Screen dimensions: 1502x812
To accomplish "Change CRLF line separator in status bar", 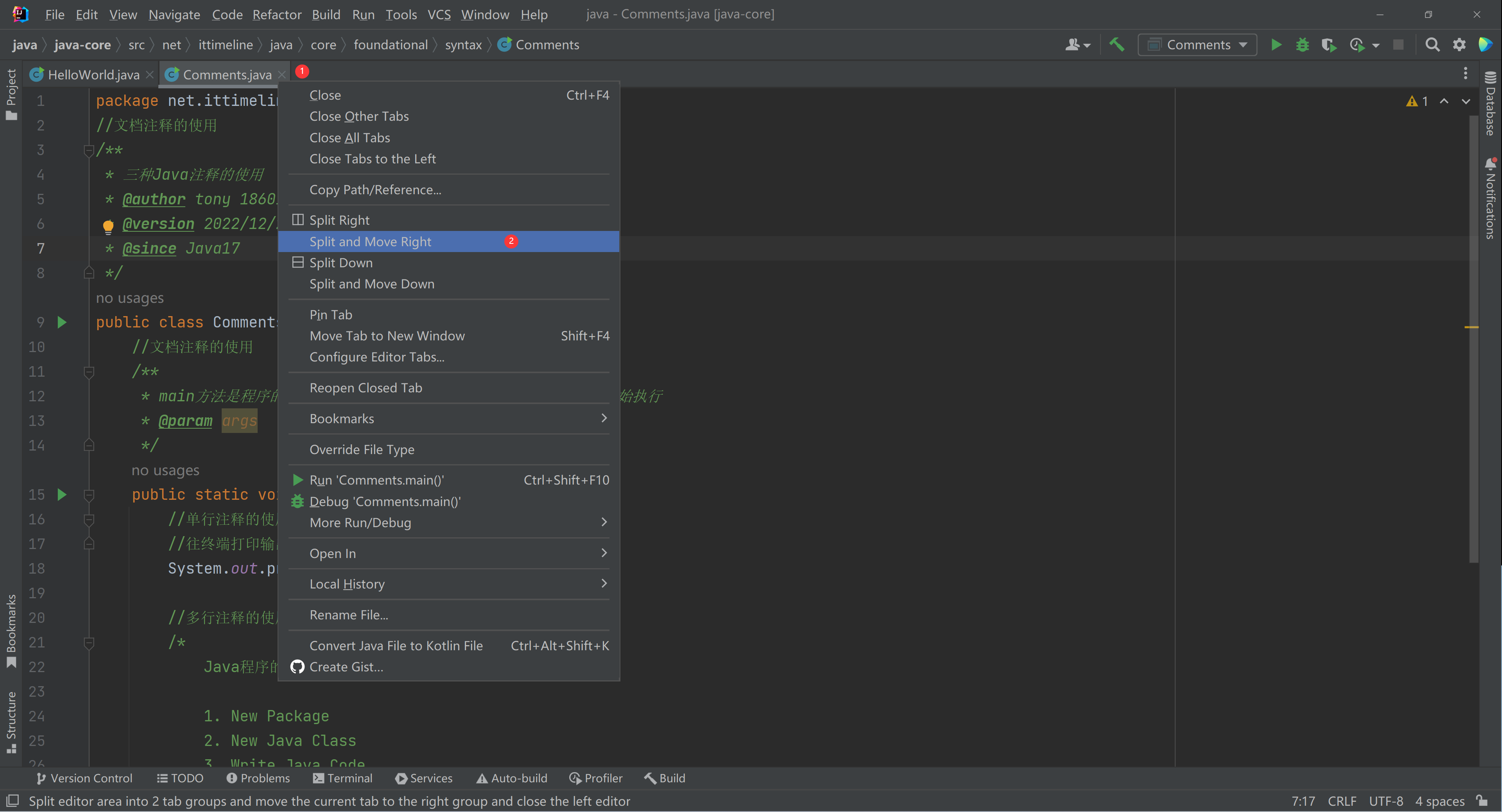I will (x=1342, y=801).
